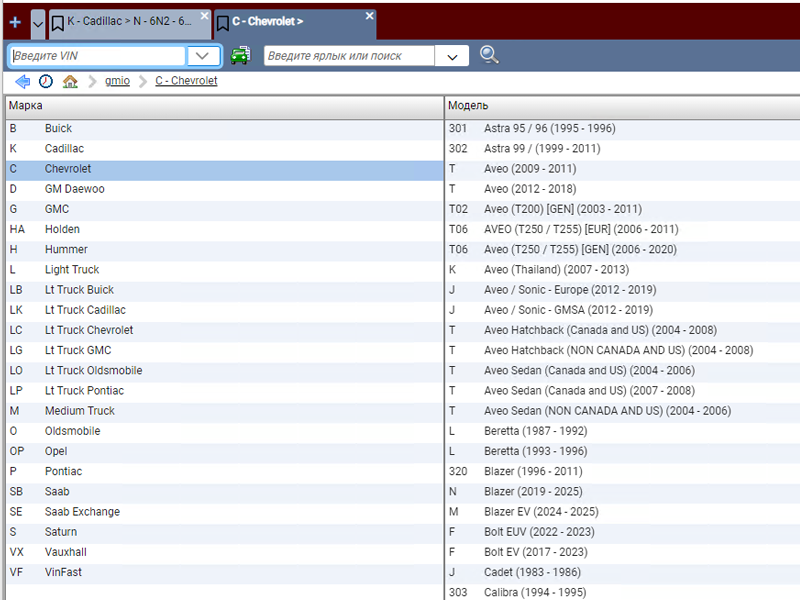
Task: Select model AVEO (T250 / T255) [EUR]
Action: coord(622,229)
